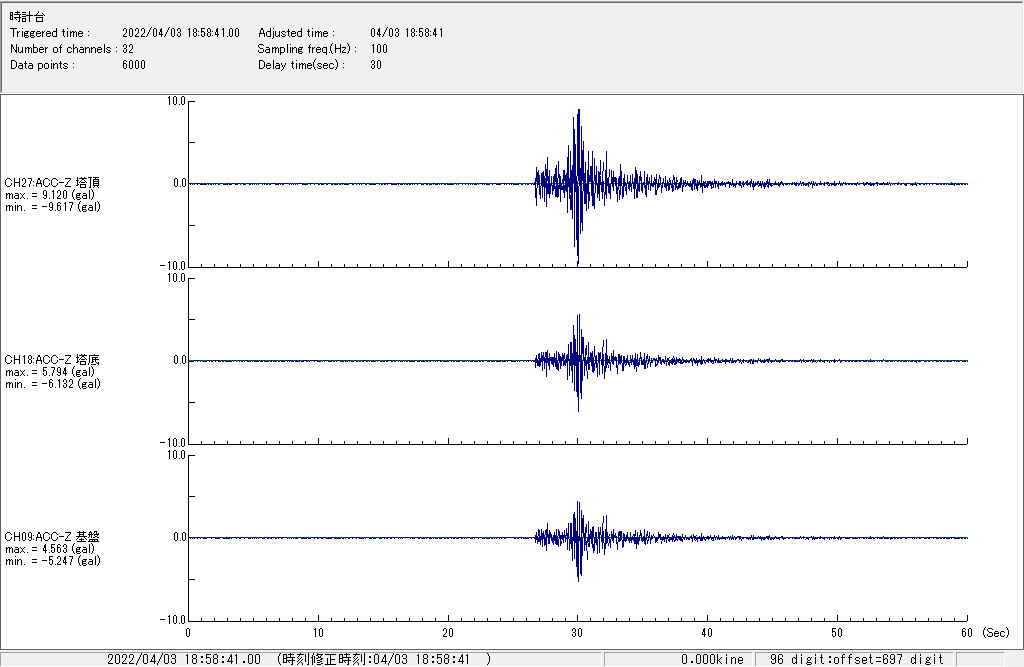
Task: Select the CH09:ACC-Z 基盤 channel label
Action: click(x=52, y=537)
